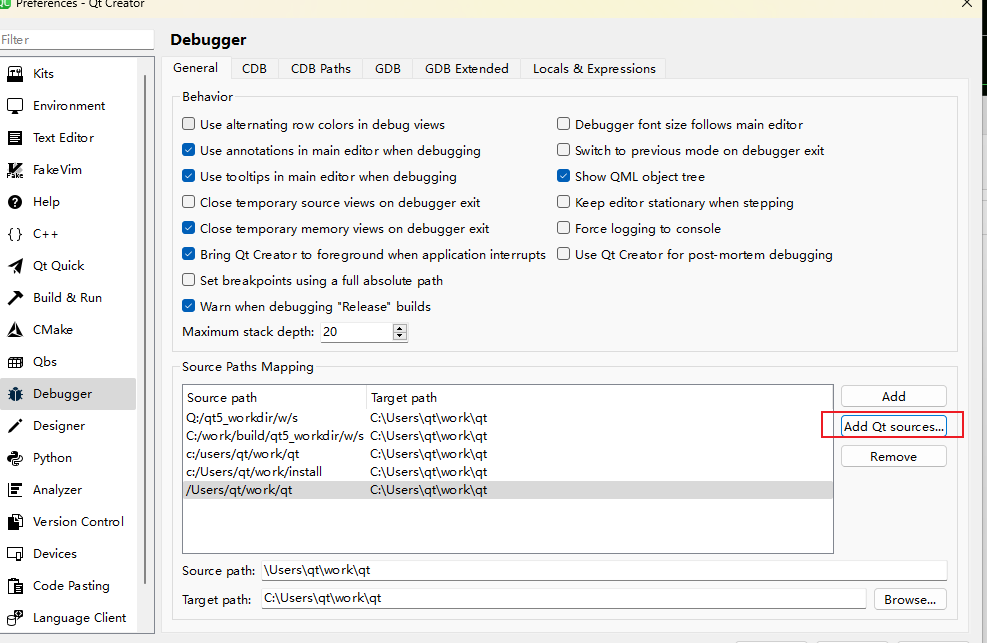The image size is (987, 643).
Task: Check Force logging to console
Action: coord(563,228)
